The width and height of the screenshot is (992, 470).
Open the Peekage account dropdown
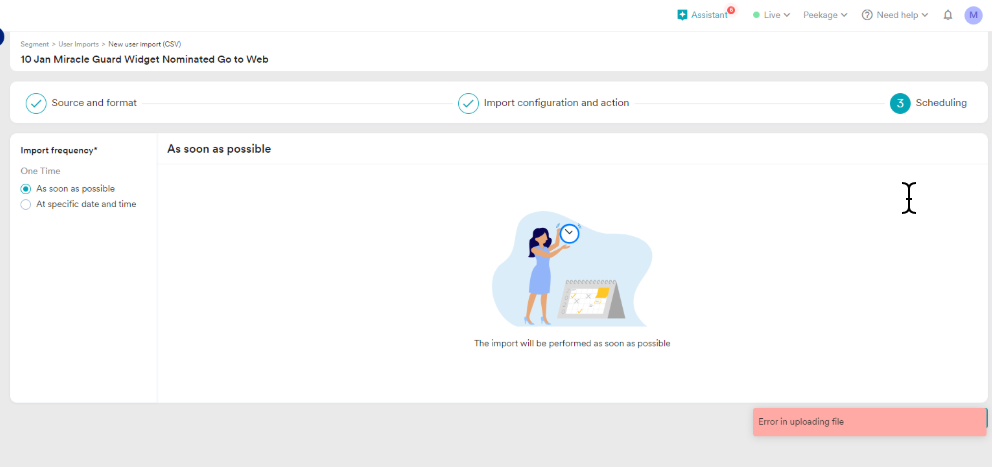click(825, 15)
